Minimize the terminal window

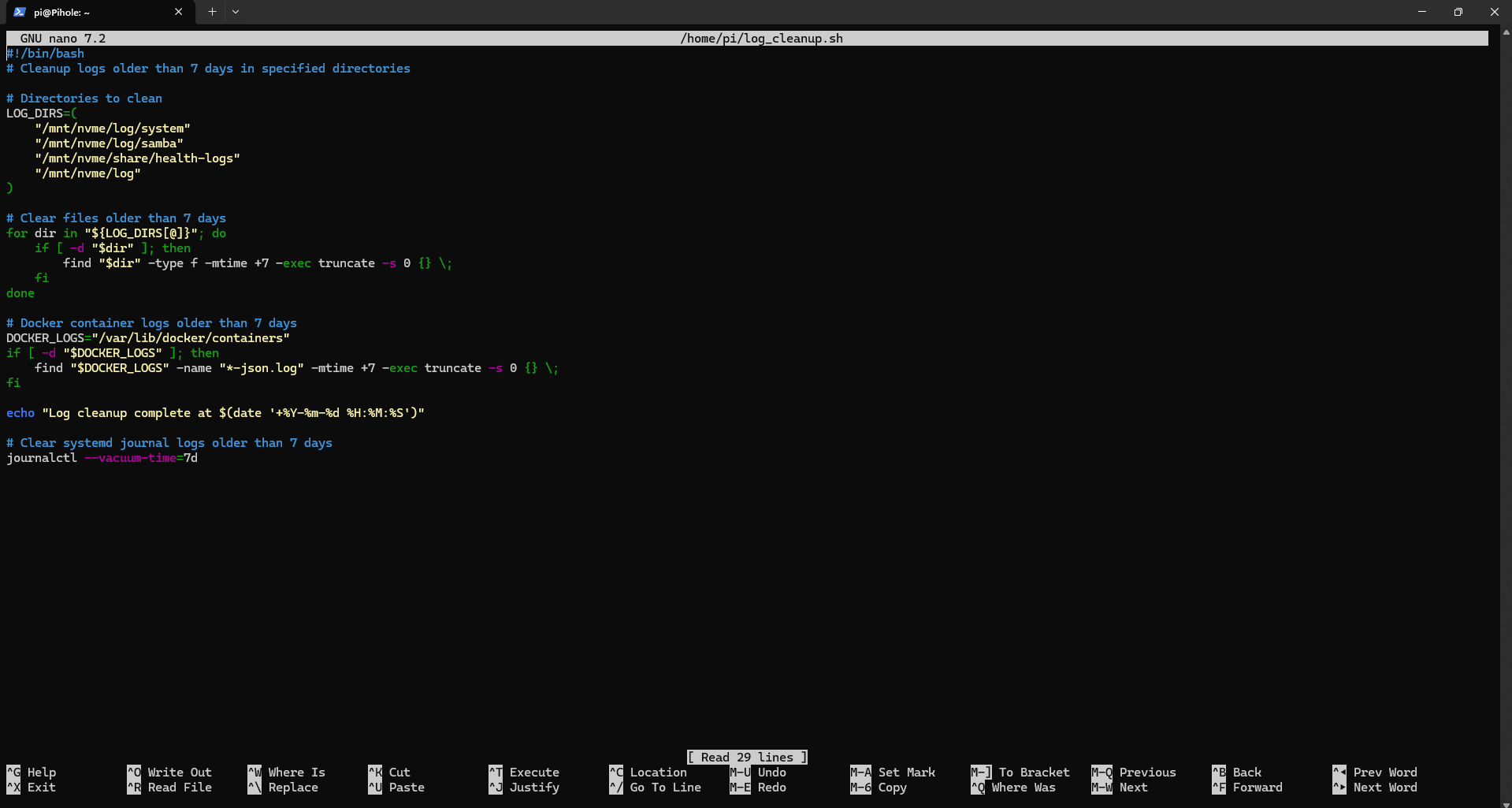pyautogui.click(x=1421, y=12)
